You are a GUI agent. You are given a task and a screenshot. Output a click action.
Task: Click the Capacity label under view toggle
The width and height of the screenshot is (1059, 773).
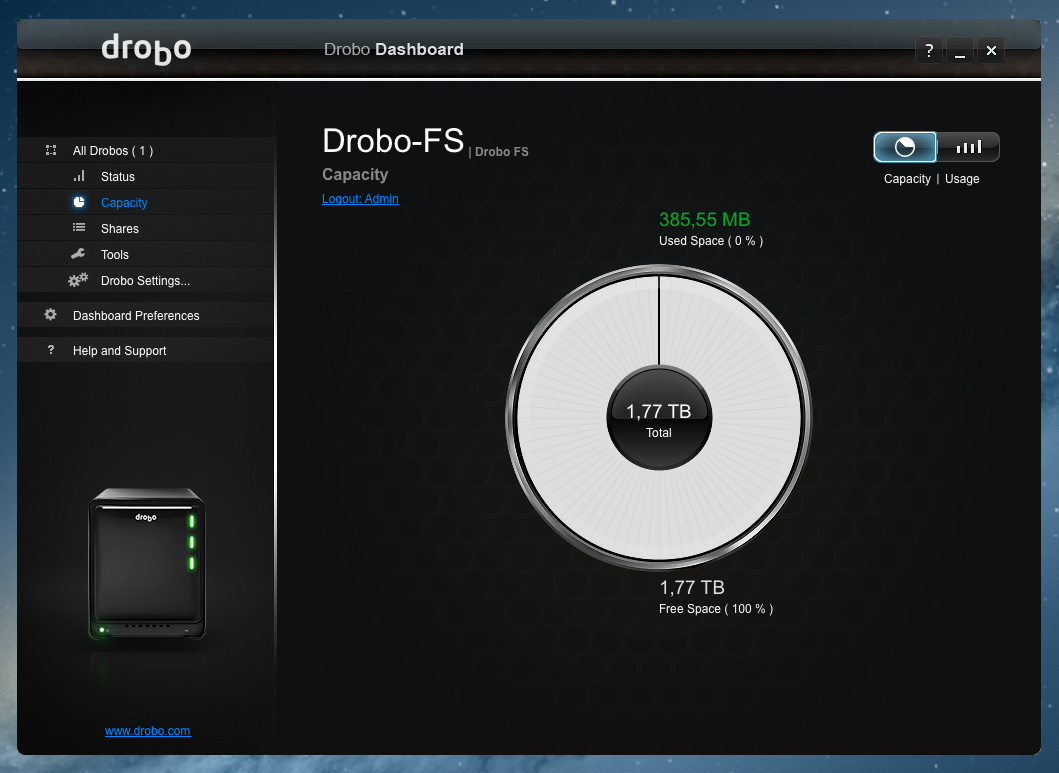(x=907, y=179)
